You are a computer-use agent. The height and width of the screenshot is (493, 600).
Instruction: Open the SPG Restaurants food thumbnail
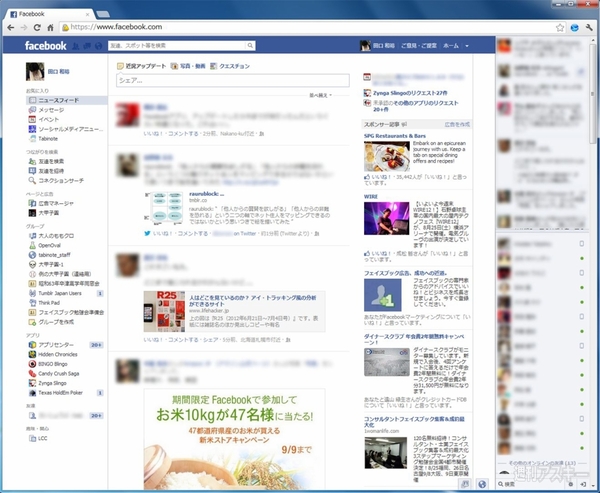(386, 156)
